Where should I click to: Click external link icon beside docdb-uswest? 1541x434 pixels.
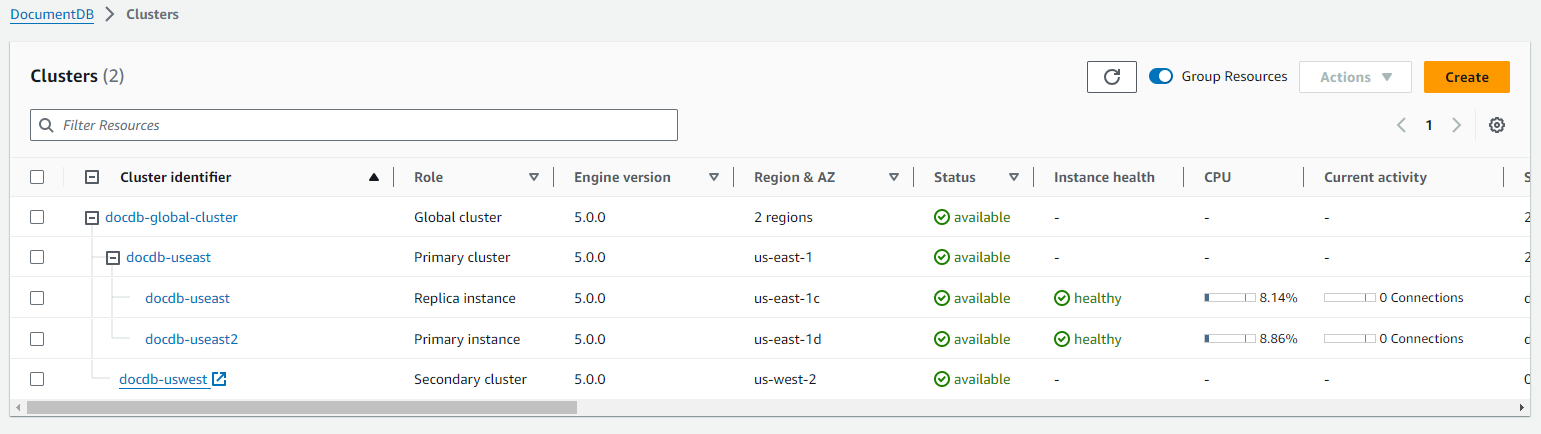point(220,379)
